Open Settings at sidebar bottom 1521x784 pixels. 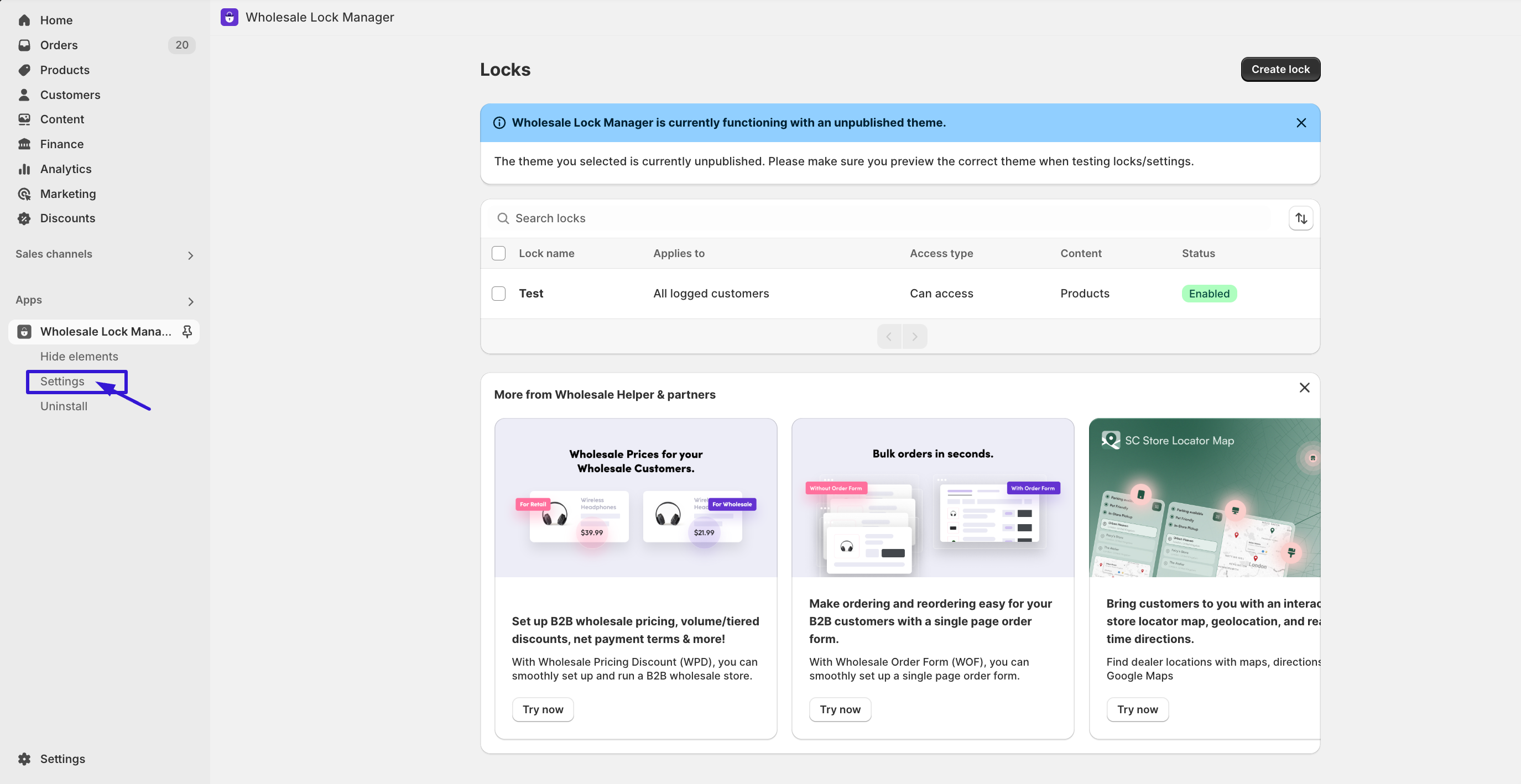[x=62, y=759]
